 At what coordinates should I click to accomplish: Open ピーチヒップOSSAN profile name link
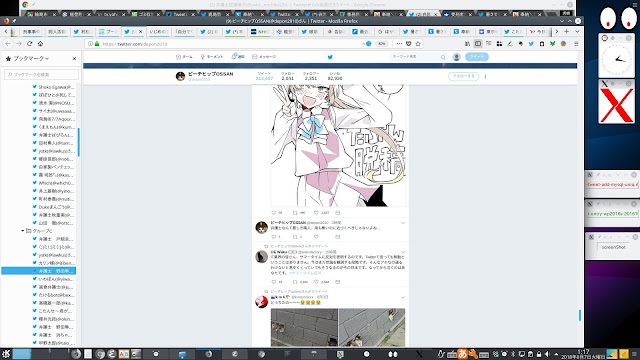[x=210, y=74]
